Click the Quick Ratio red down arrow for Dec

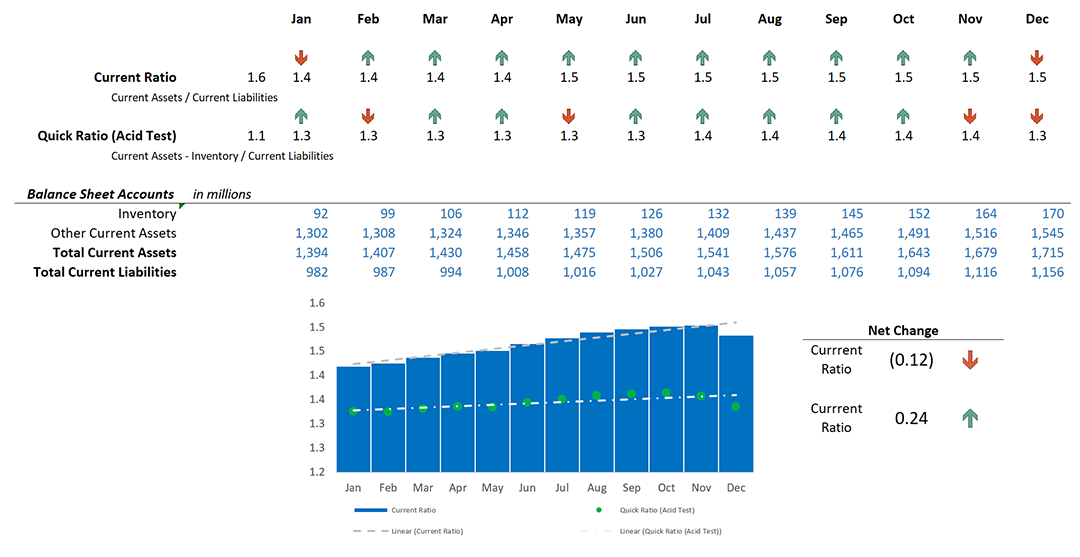click(x=1037, y=116)
